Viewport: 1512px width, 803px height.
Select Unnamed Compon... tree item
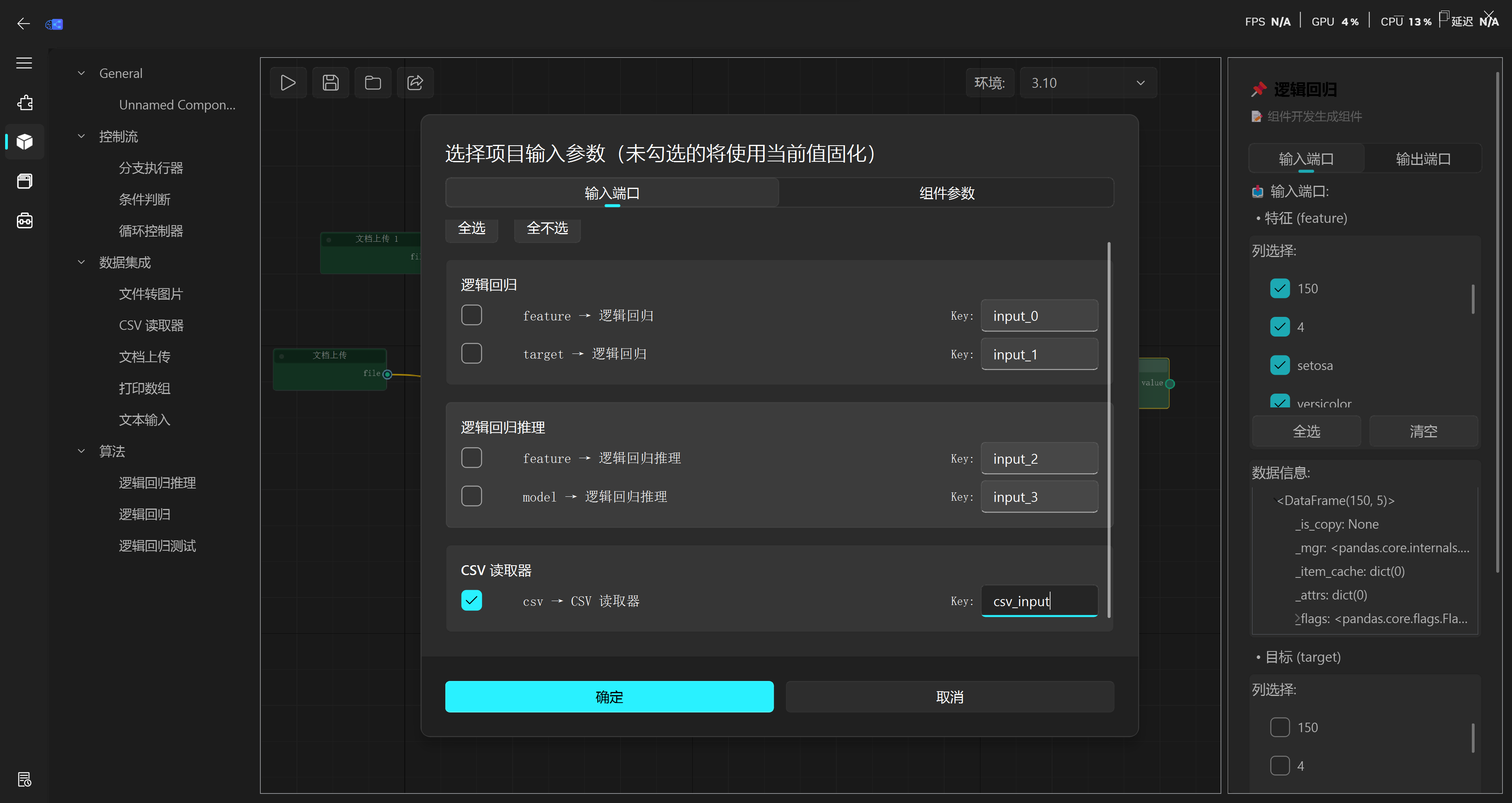point(177,105)
